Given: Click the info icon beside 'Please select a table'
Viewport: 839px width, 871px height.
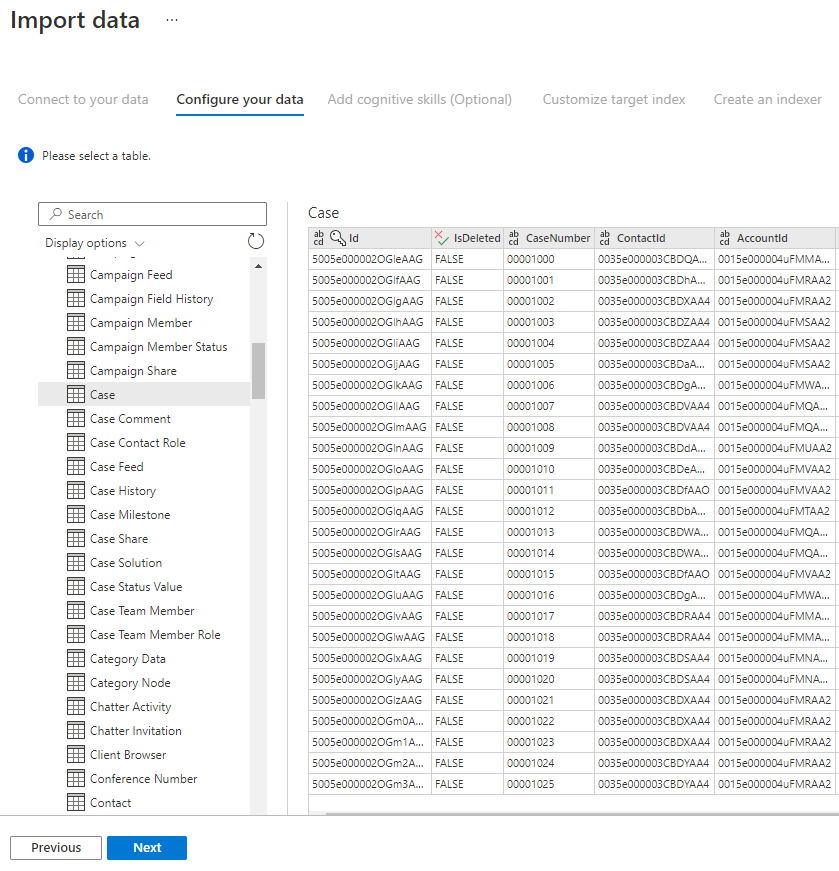Looking at the screenshot, I should point(26,155).
